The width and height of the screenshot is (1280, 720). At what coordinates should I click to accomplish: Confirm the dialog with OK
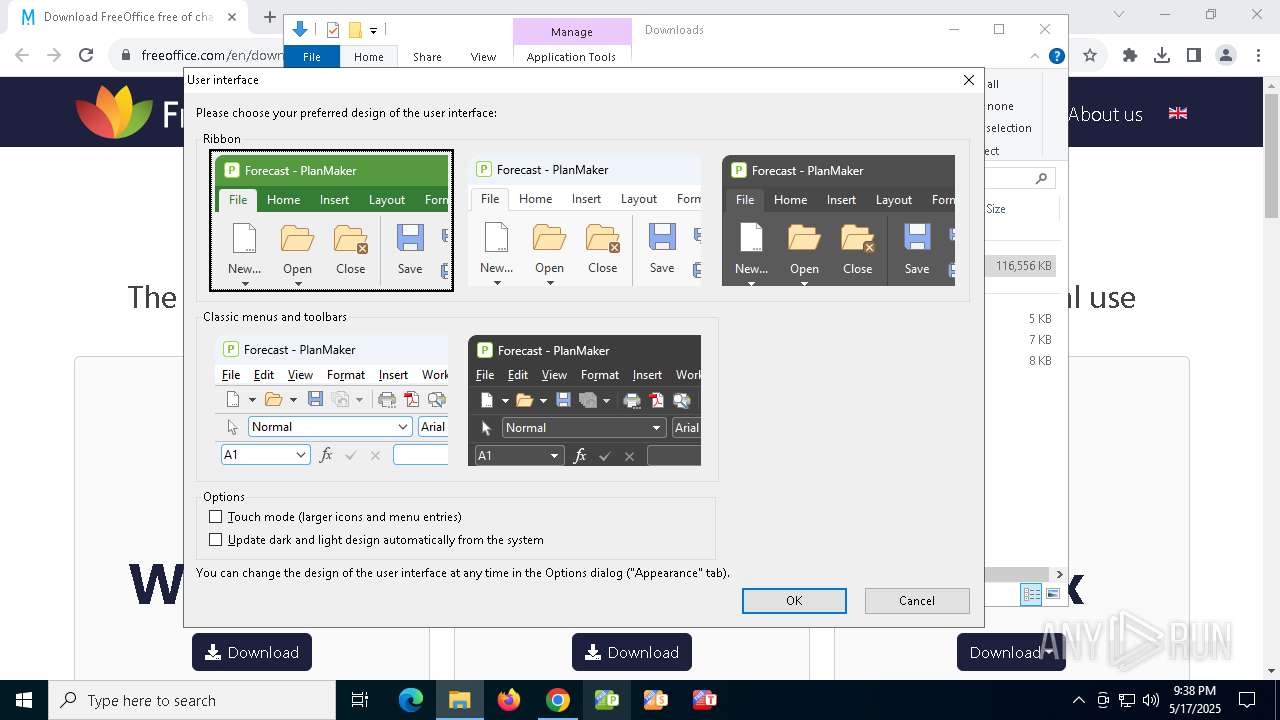click(794, 601)
